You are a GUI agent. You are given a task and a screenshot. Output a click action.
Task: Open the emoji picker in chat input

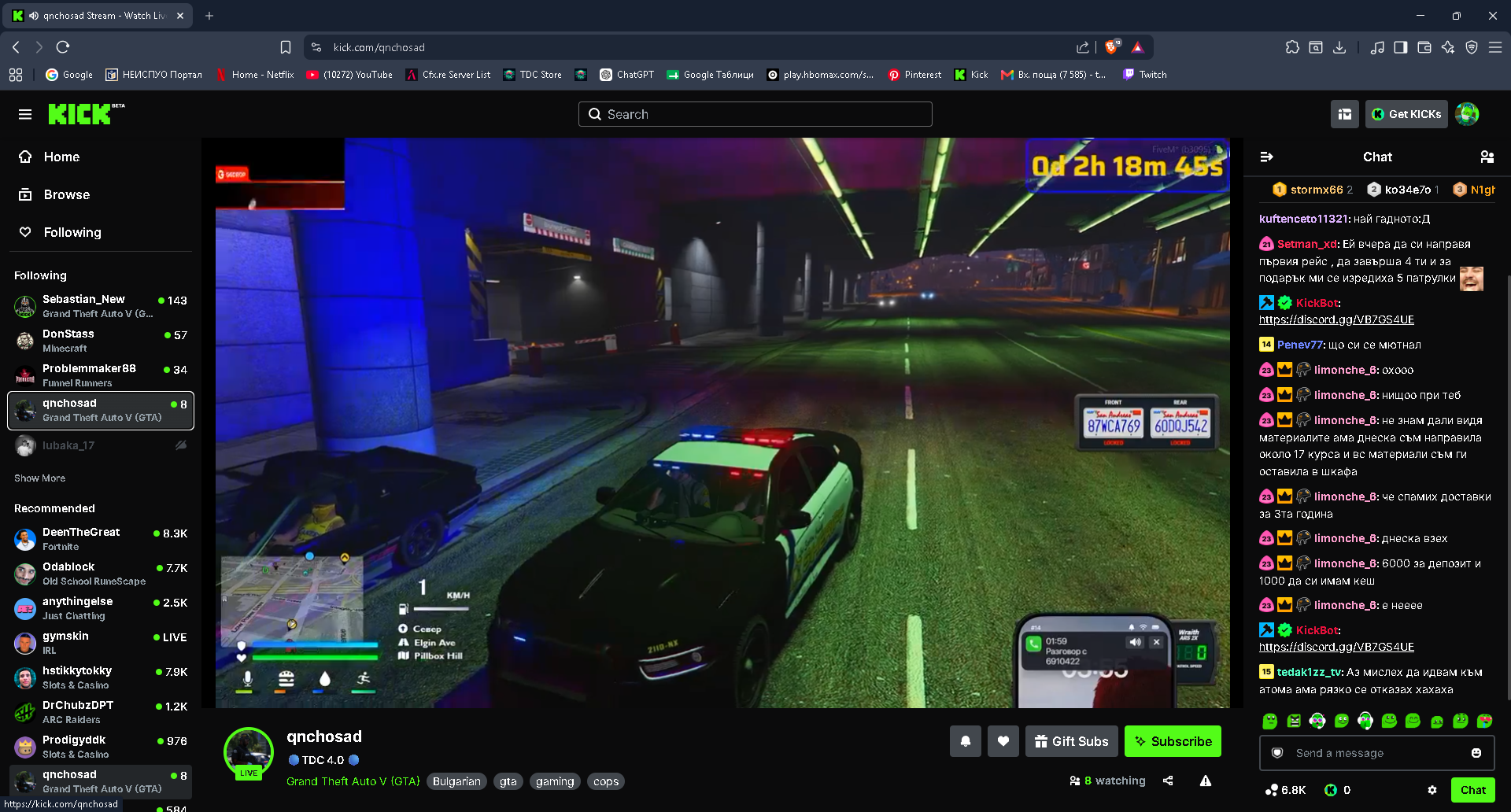click(x=1476, y=753)
